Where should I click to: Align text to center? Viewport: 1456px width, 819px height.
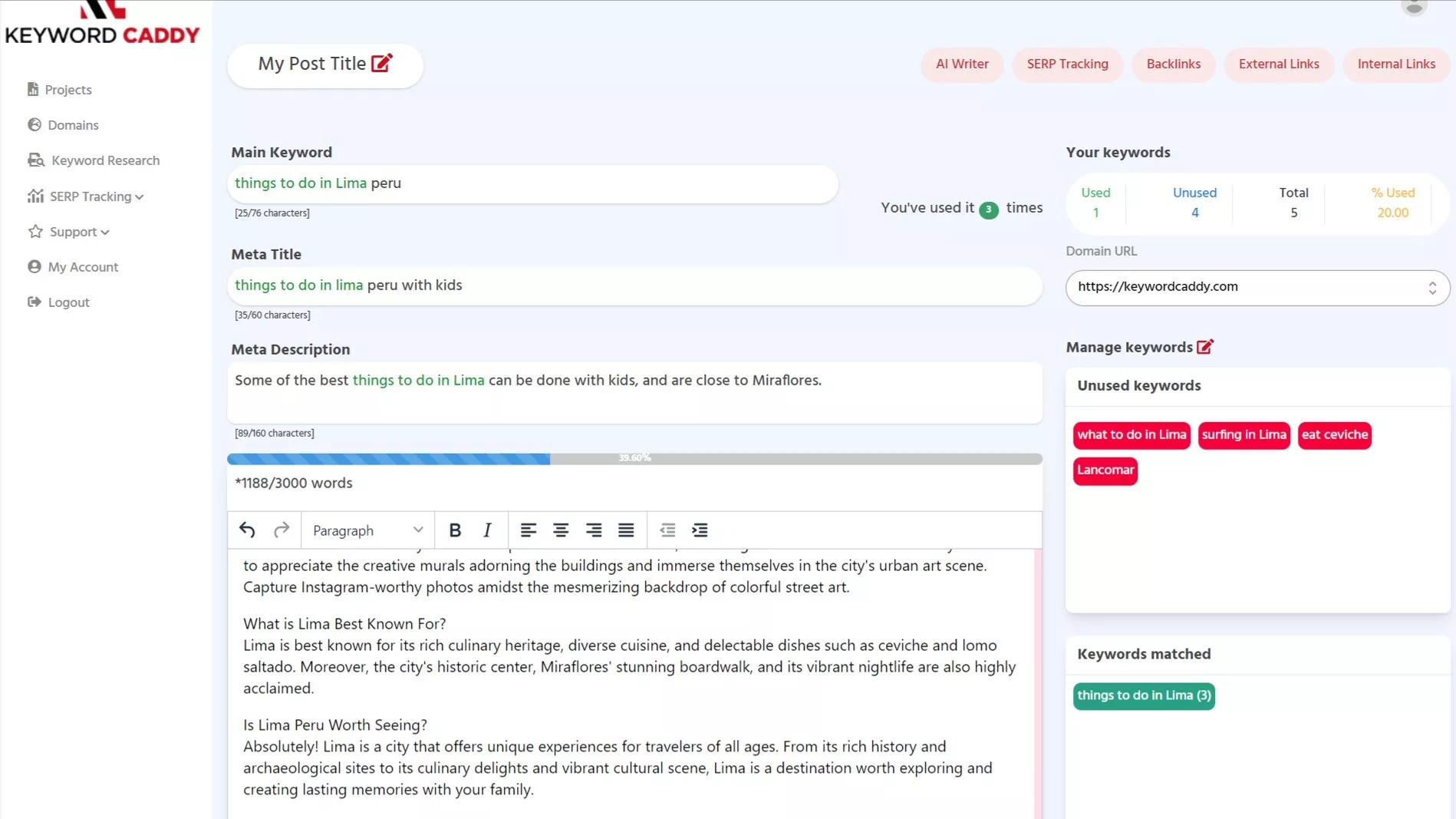tap(561, 530)
